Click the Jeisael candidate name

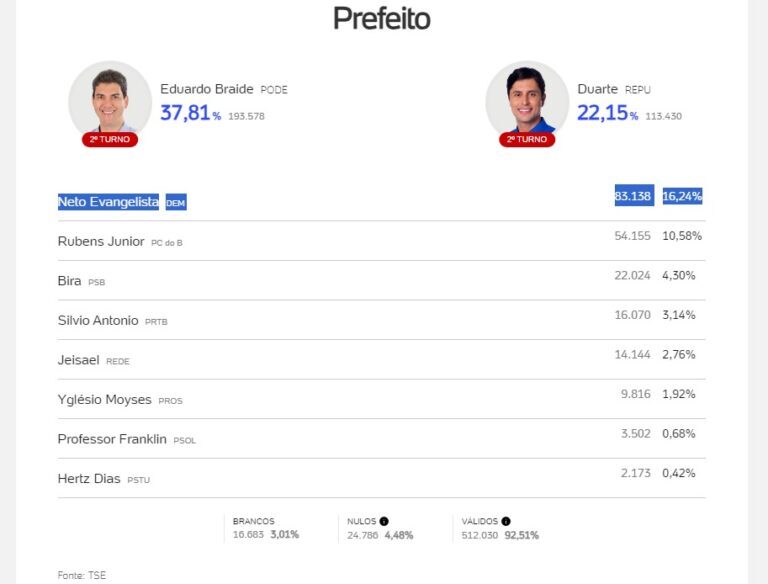point(79,360)
